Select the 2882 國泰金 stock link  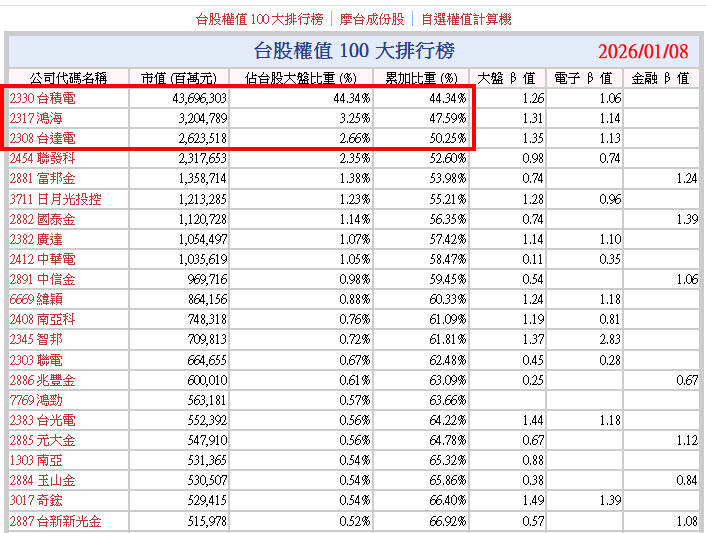coord(42,219)
